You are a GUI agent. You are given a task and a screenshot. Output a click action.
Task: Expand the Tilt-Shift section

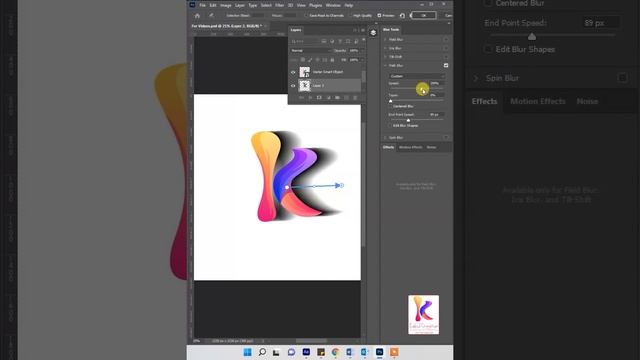[x=385, y=57]
